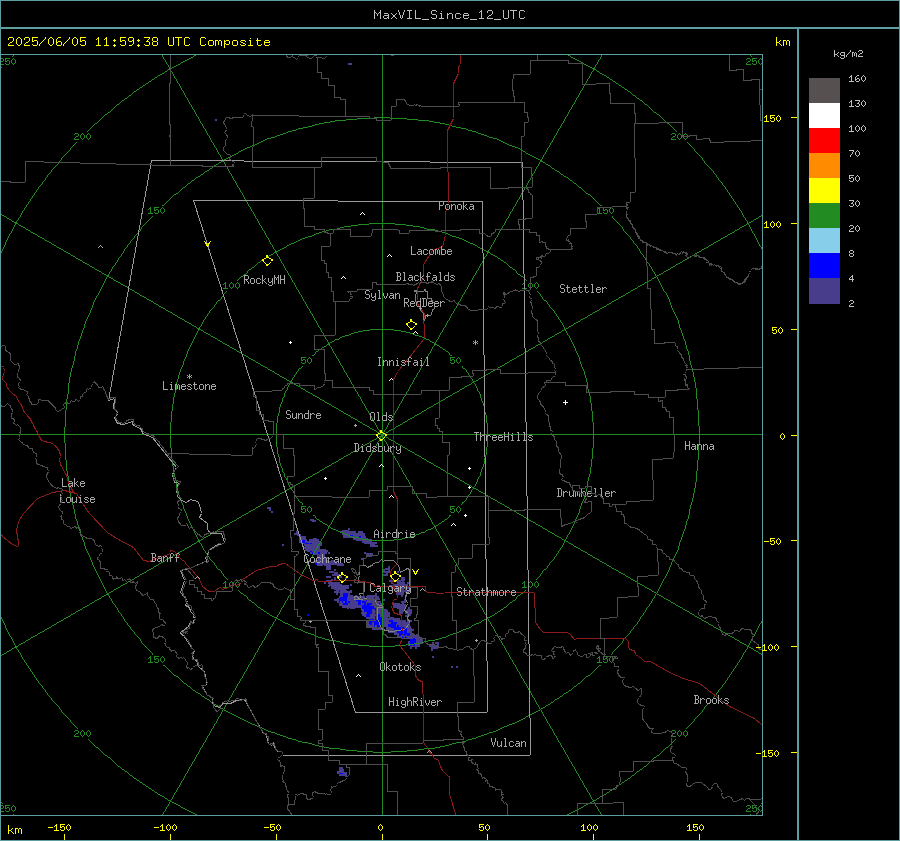Click the Vulcan town label
The height and width of the screenshot is (841, 900).
pos(508,743)
